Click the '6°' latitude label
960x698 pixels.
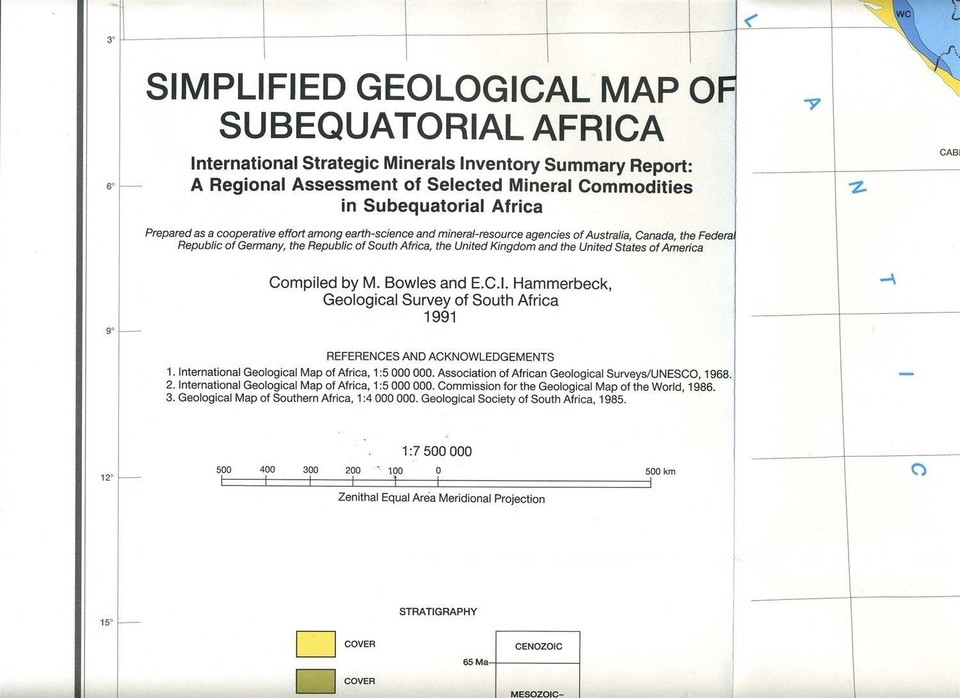coord(110,186)
